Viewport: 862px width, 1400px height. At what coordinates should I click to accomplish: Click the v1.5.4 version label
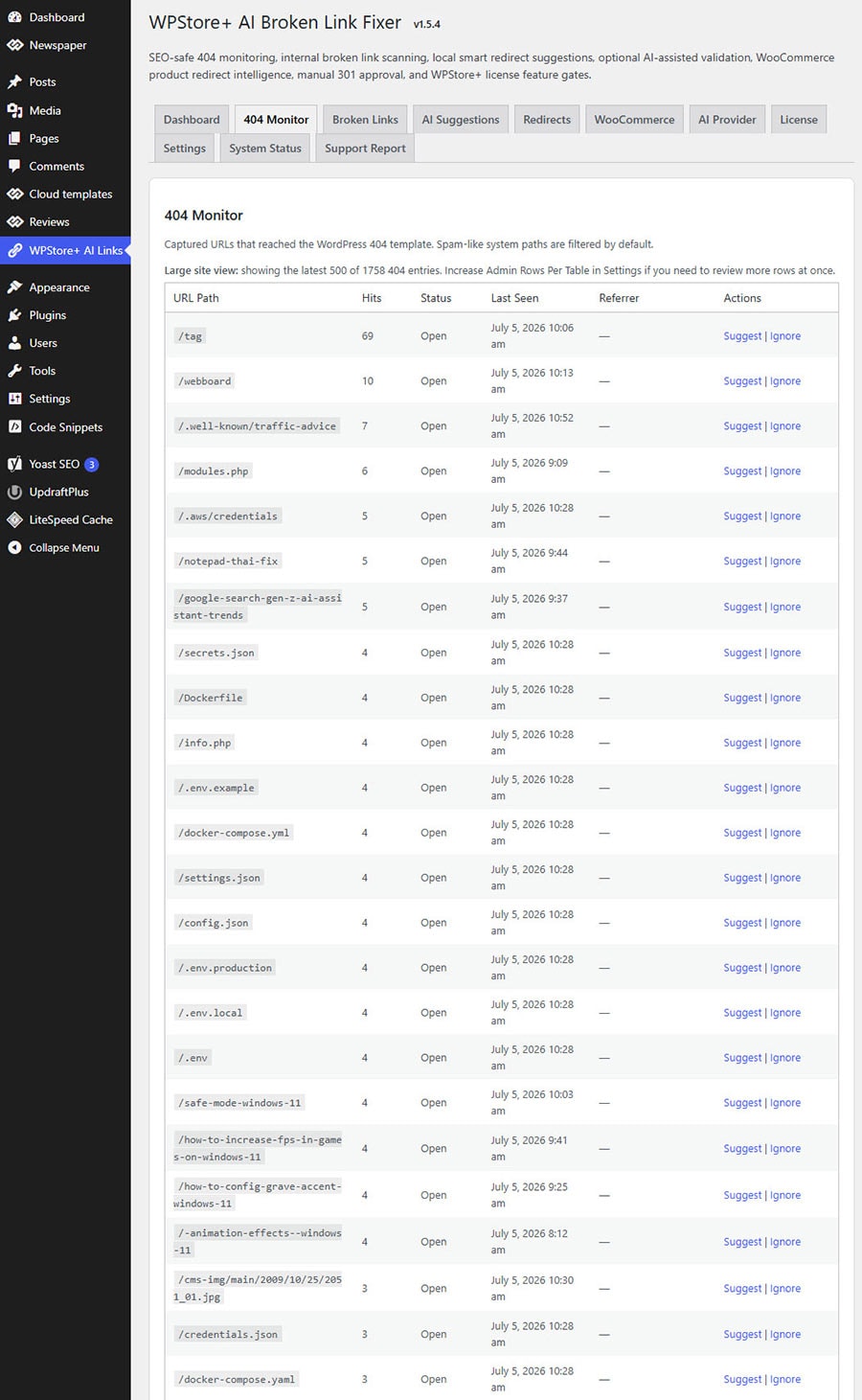coord(427,25)
